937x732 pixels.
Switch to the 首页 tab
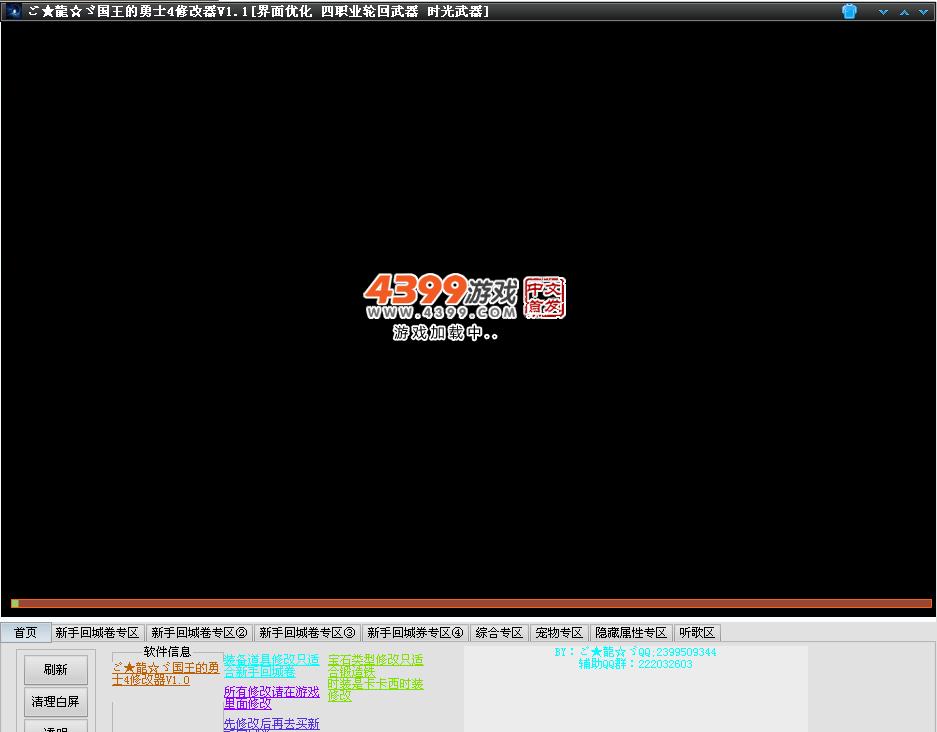pos(26,632)
